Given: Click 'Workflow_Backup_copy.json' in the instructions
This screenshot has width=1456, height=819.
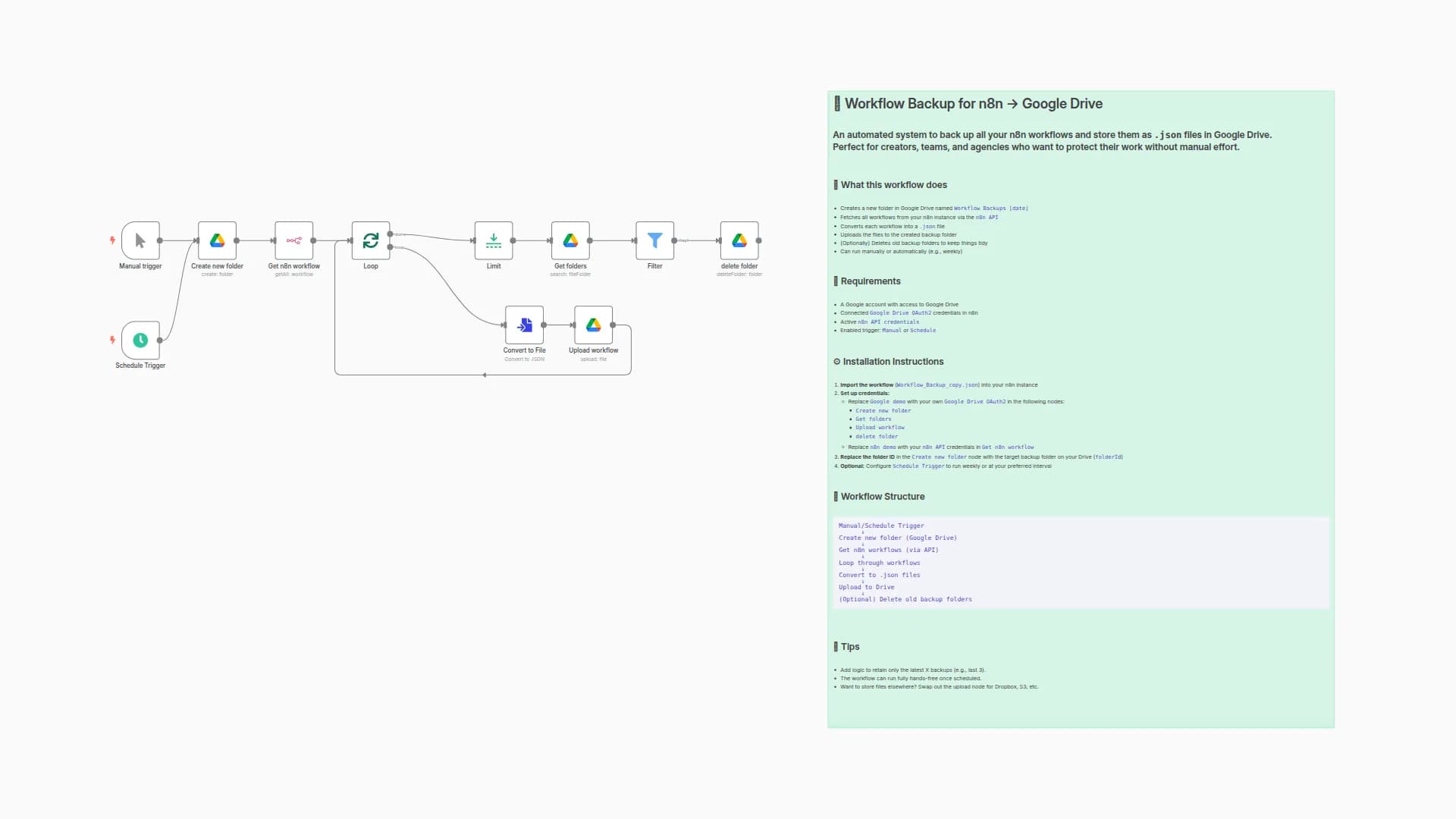Looking at the screenshot, I should [x=937, y=385].
